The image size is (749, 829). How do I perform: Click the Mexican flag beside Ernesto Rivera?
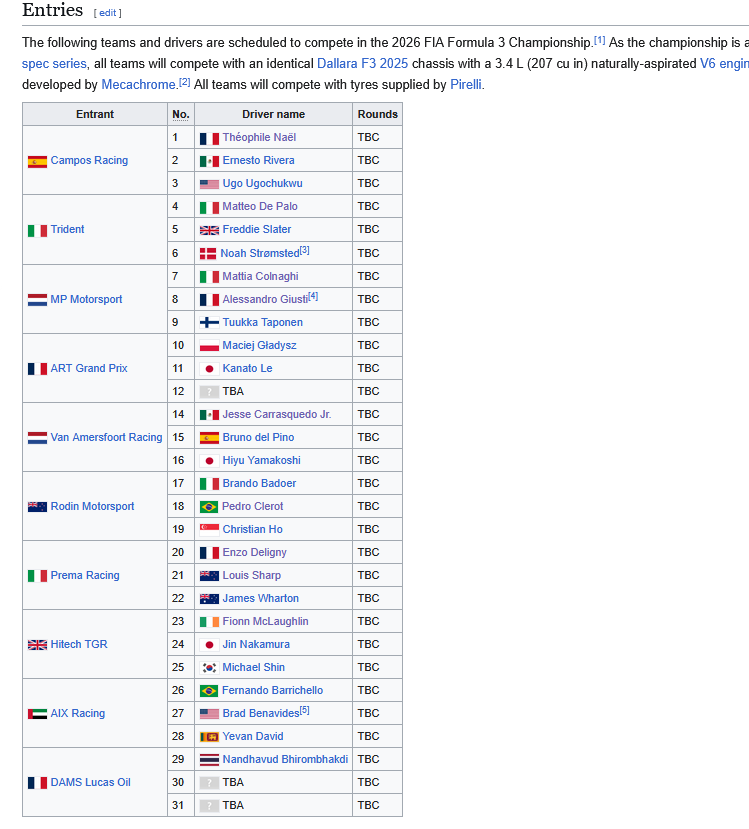coord(209,161)
